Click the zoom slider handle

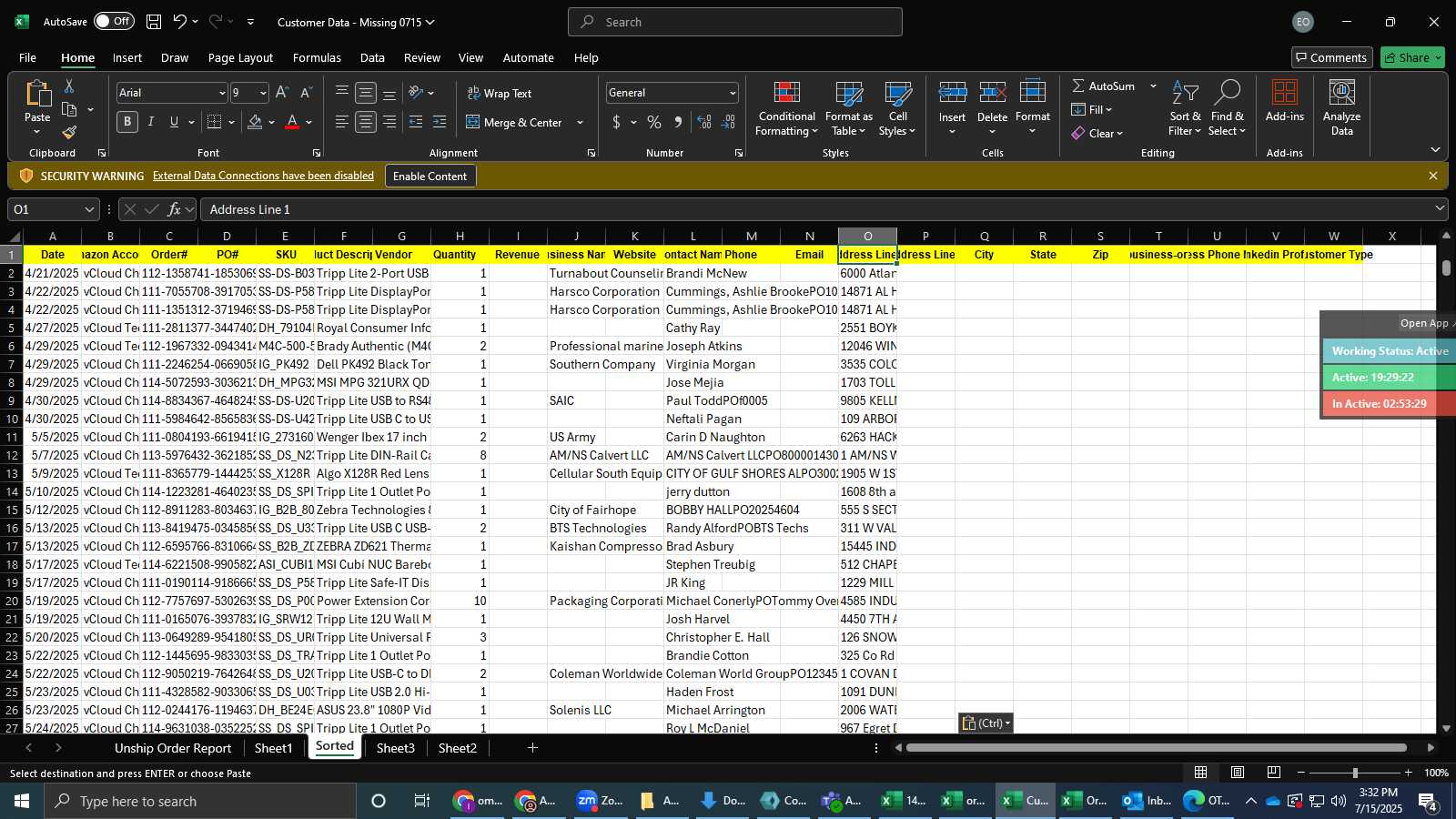point(1355,773)
